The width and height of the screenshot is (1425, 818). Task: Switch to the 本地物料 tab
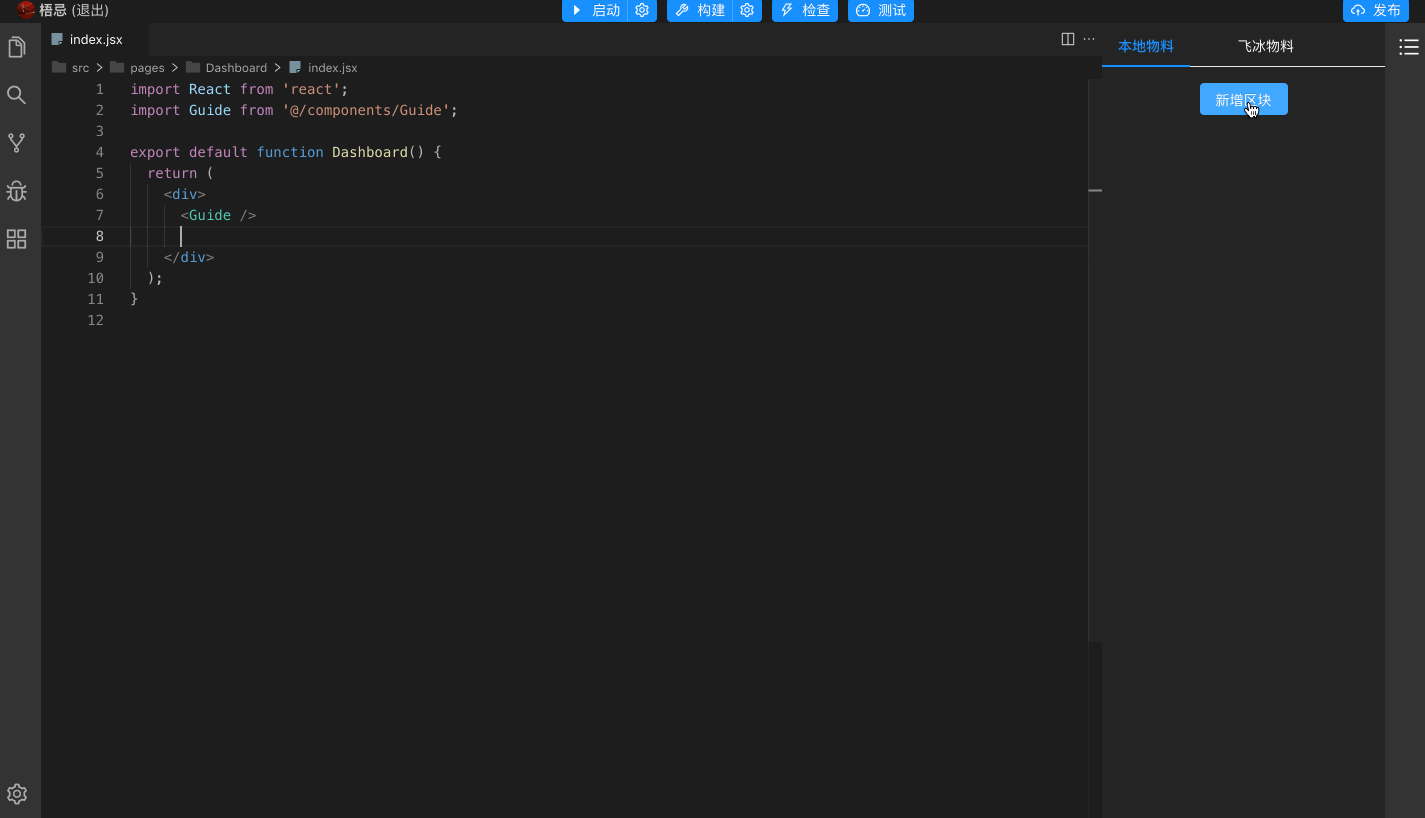click(1146, 46)
